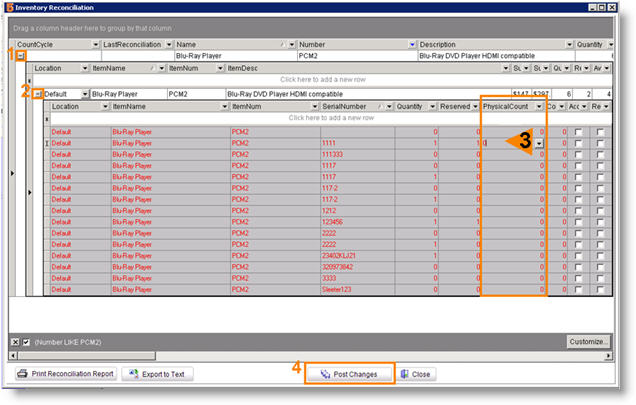Click the Print Reconciliation Report button label

[73, 374]
